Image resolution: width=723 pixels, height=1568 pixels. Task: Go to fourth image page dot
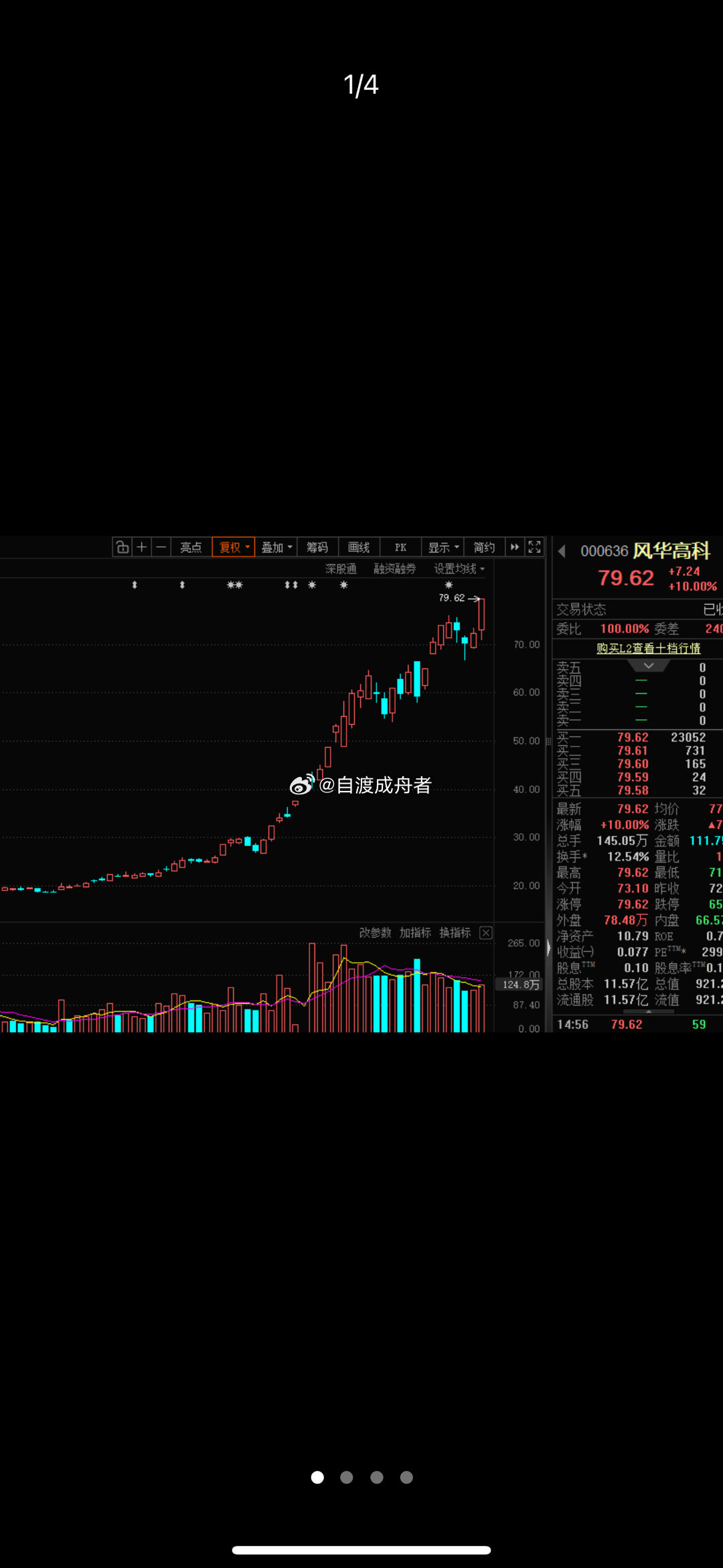tap(406, 1477)
